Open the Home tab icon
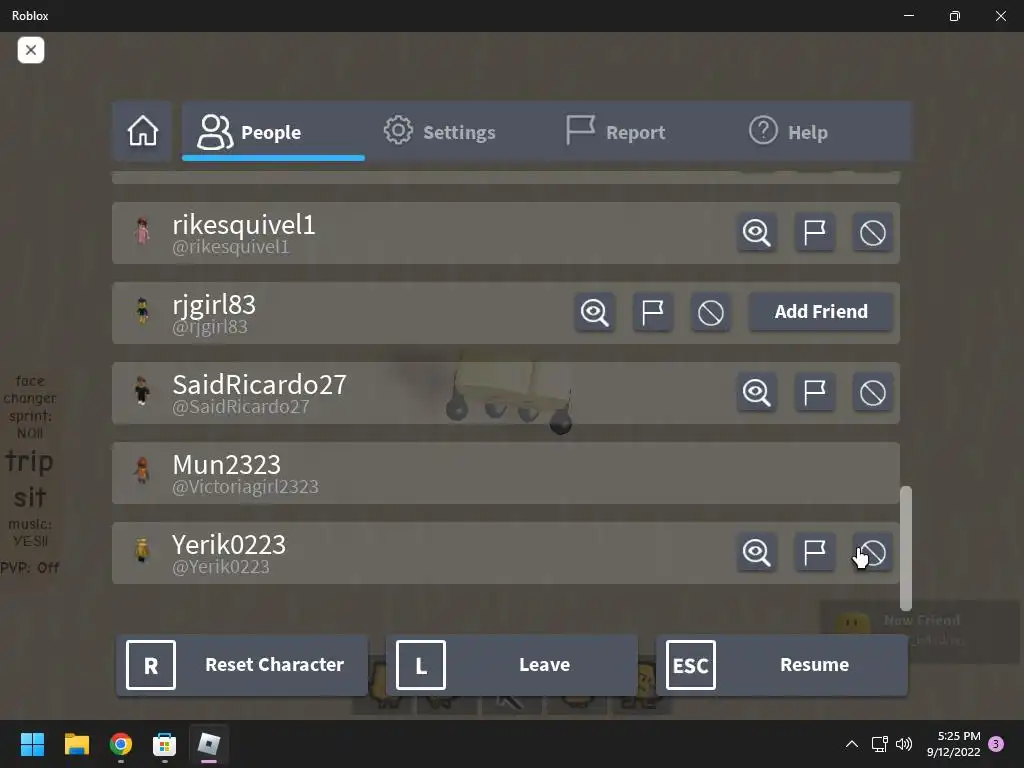This screenshot has height=768, width=1024. pos(142,131)
